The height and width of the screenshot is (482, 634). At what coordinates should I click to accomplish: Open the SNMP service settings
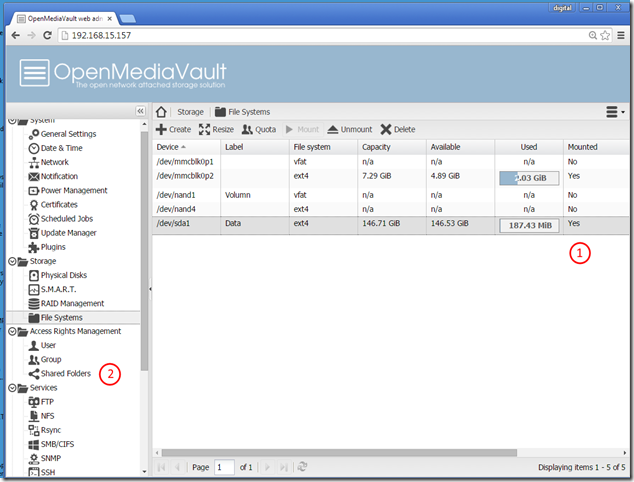pyautogui.click(x=44, y=459)
